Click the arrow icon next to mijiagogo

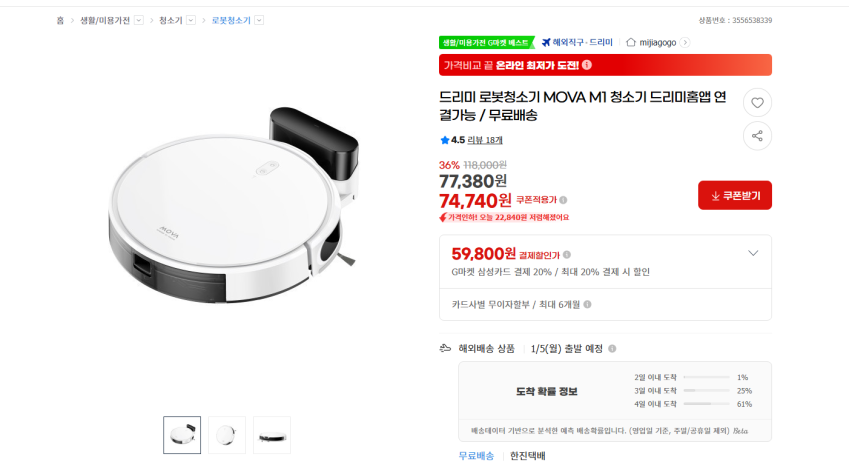[685, 42]
